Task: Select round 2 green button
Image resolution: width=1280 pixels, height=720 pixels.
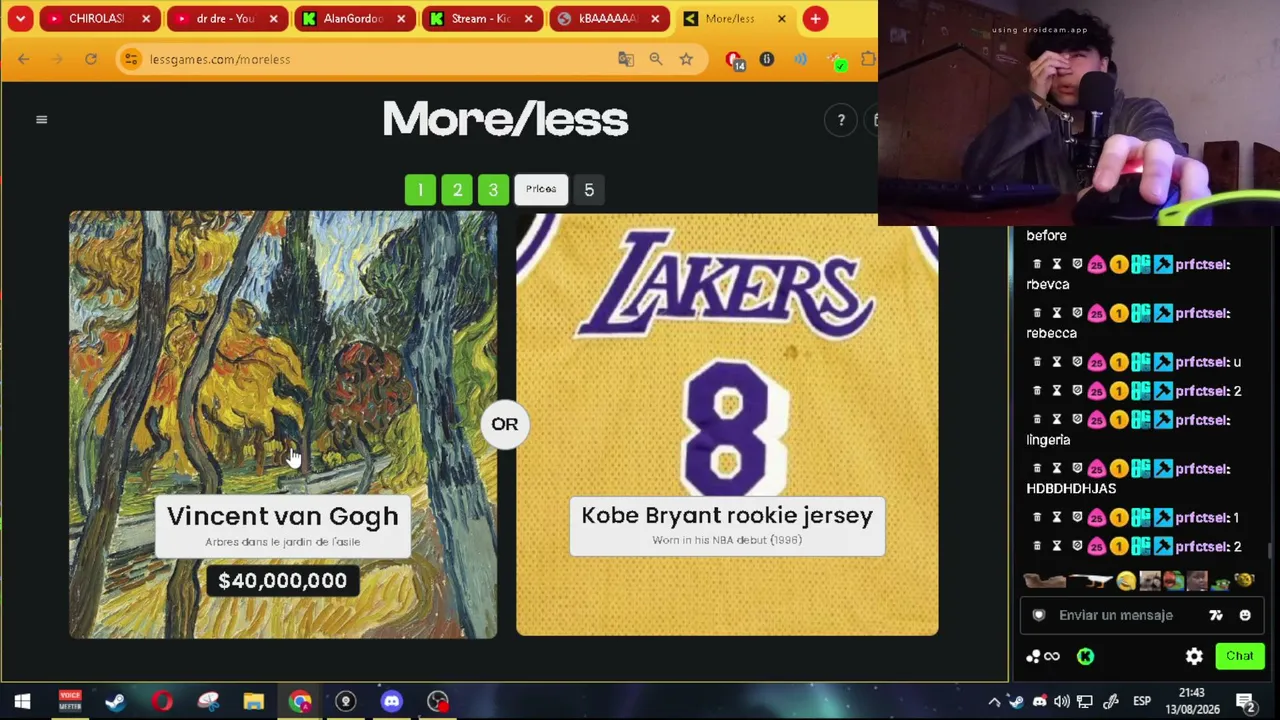Action: [x=457, y=190]
